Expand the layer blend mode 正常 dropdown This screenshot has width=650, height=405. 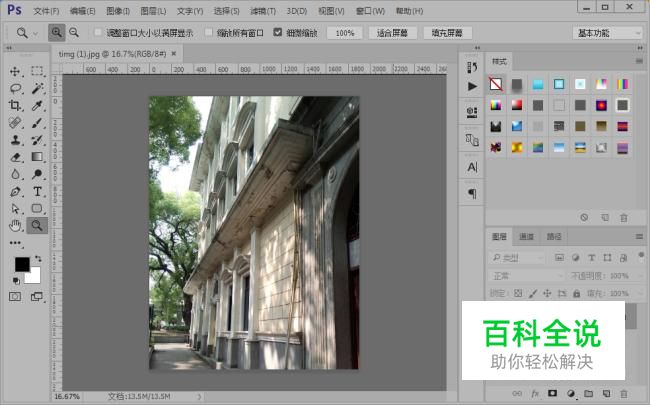tap(526, 275)
